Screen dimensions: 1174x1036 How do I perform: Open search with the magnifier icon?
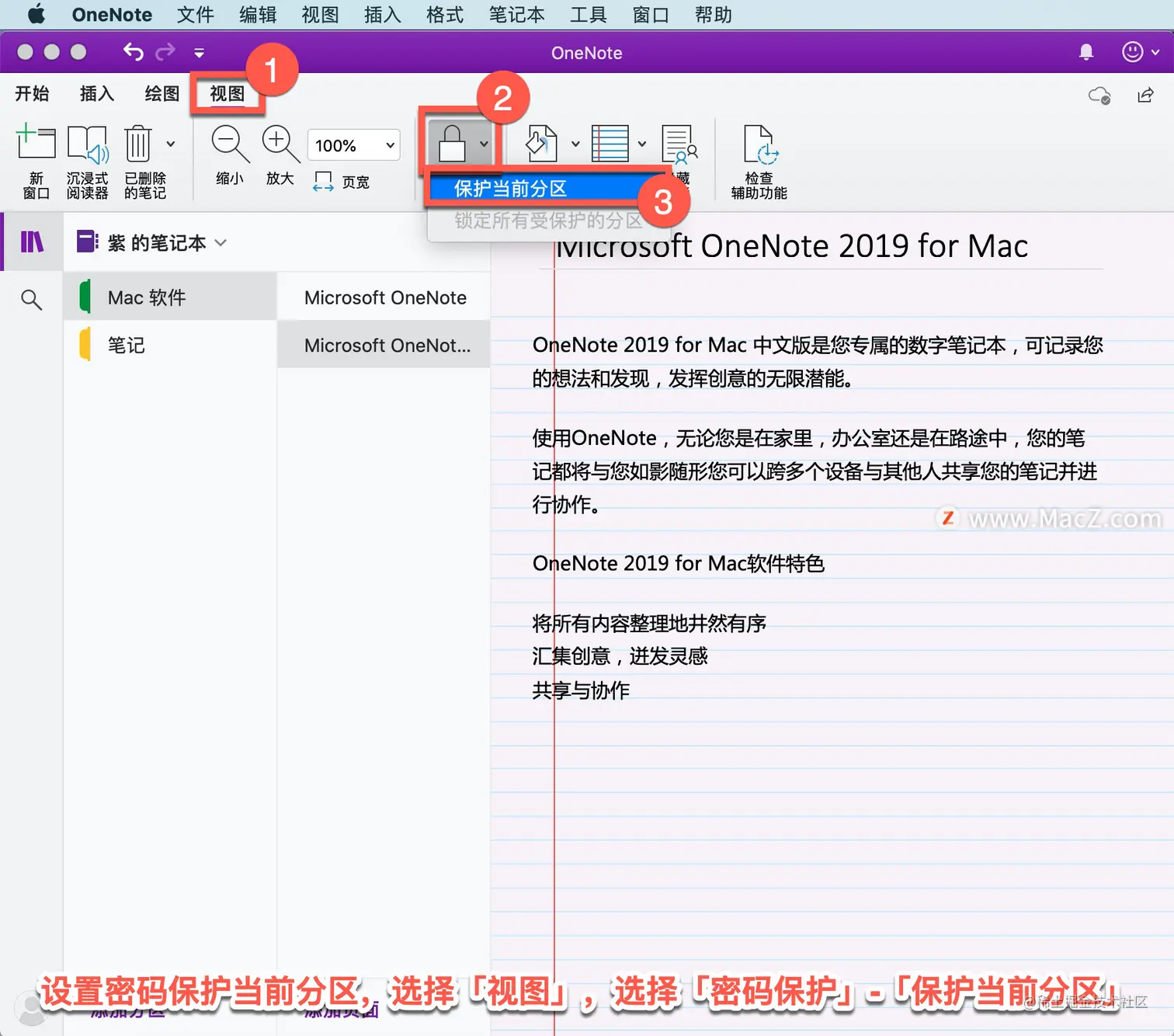click(x=31, y=299)
